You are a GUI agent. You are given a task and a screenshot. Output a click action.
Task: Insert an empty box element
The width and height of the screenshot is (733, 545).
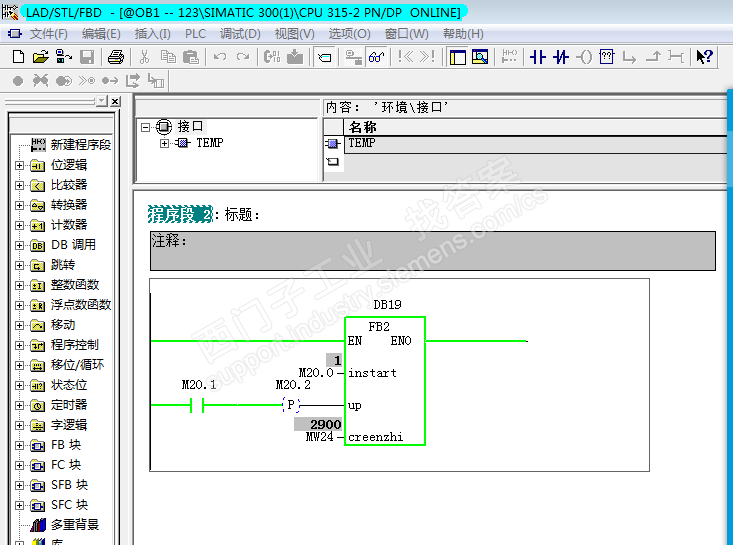606,57
